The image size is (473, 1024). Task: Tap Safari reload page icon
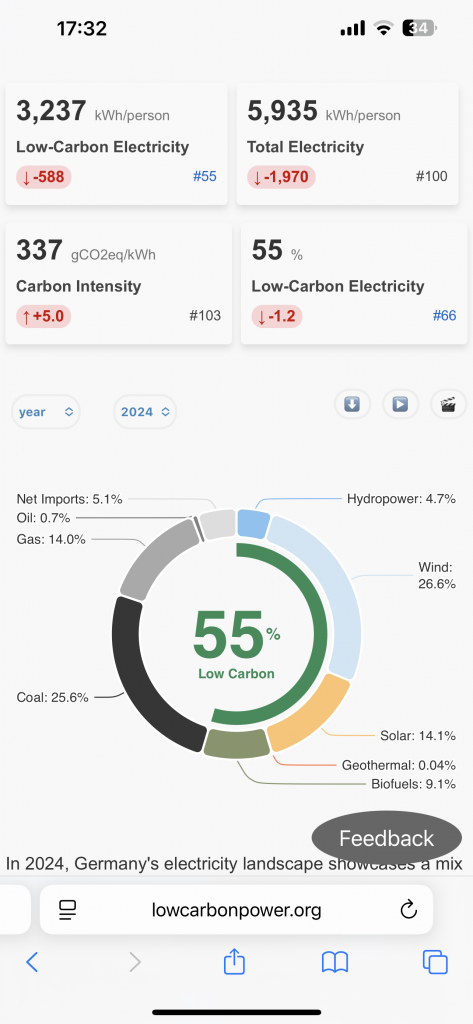tap(408, 909)
